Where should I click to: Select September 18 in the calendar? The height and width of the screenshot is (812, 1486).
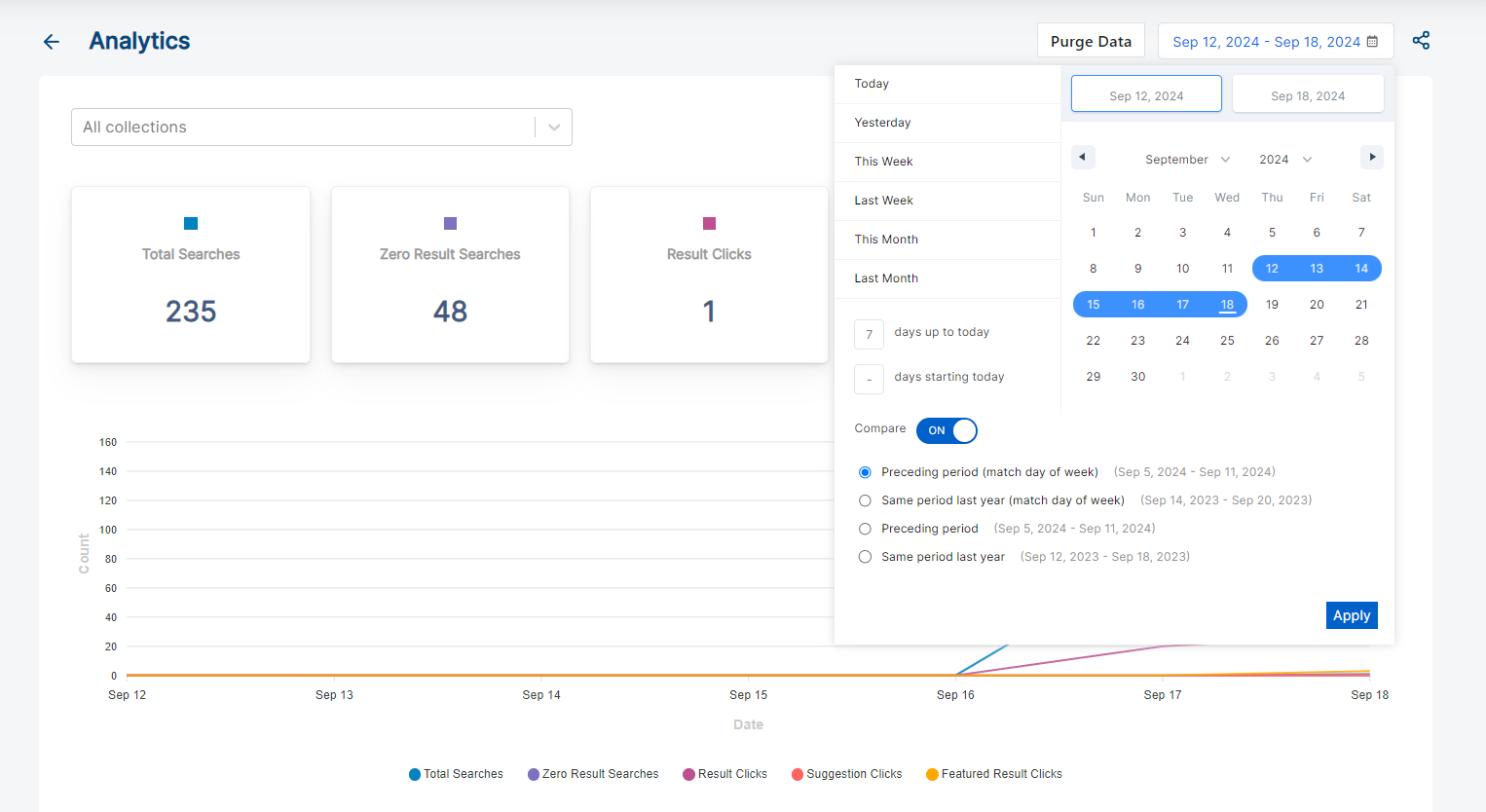pyautogui.click(x=1227, y=305)
